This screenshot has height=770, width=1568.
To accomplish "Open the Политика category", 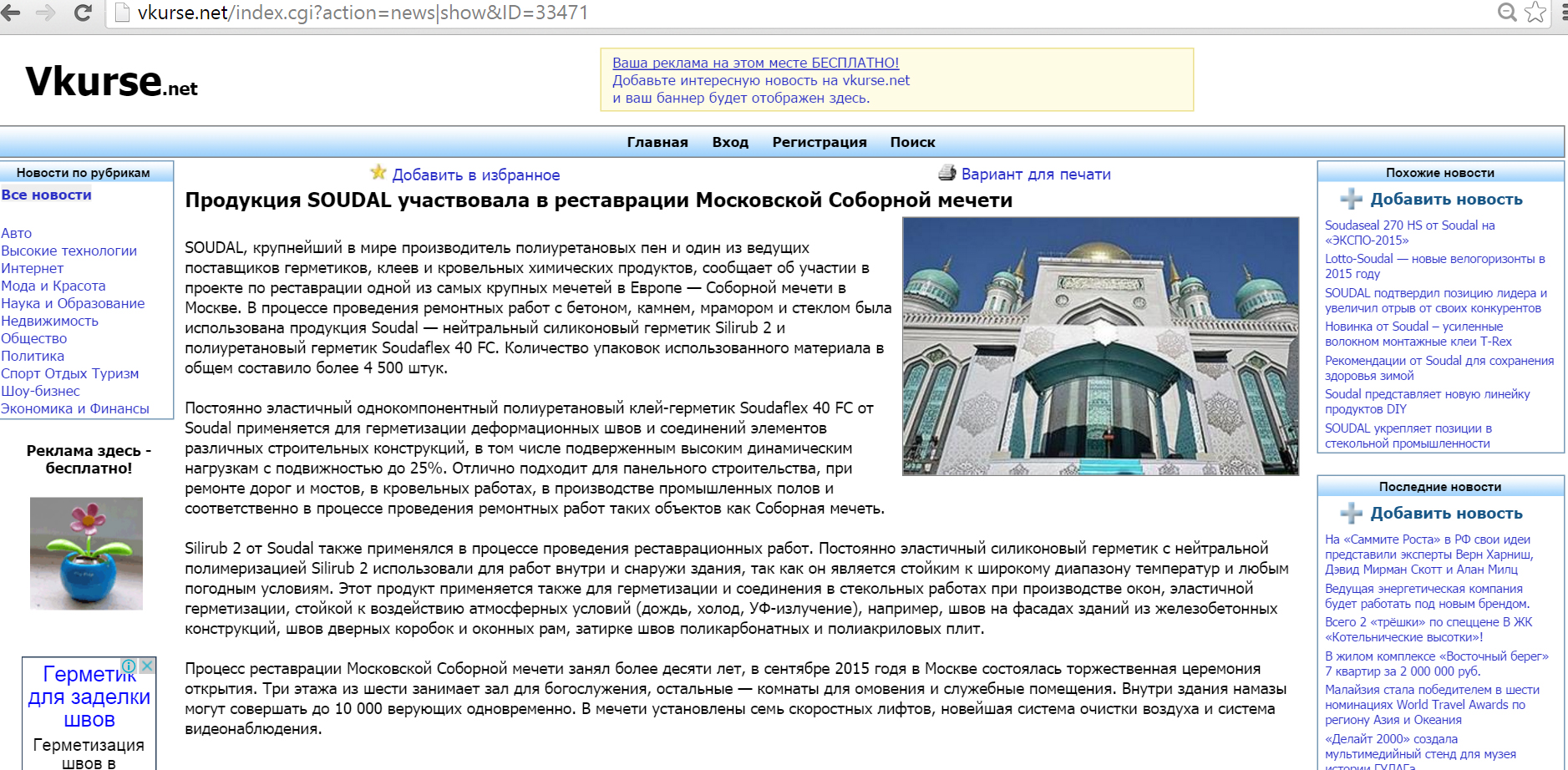I will click(x=32, y=356).
